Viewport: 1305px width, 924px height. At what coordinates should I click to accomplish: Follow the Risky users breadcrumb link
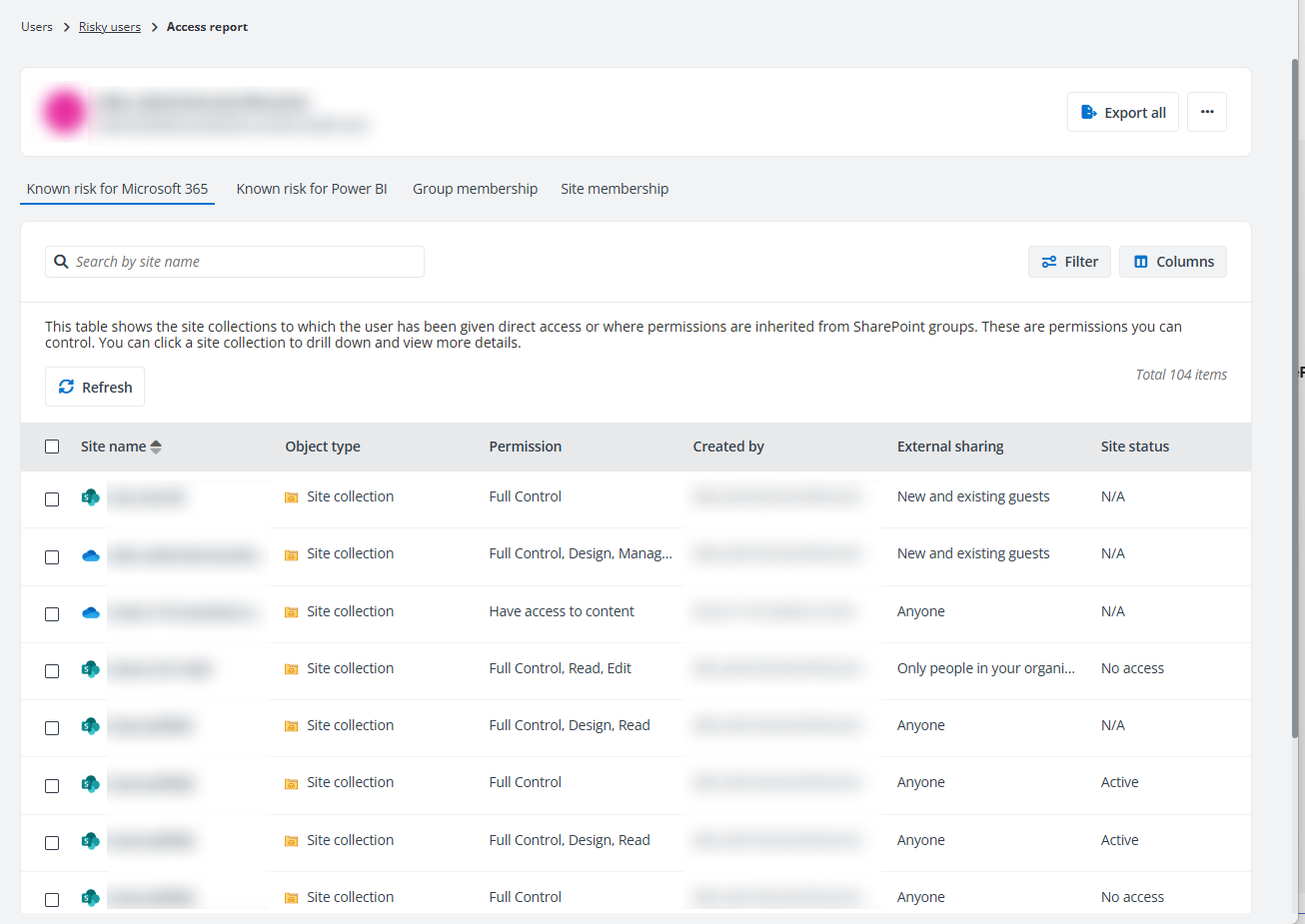[x=110, y=26]
